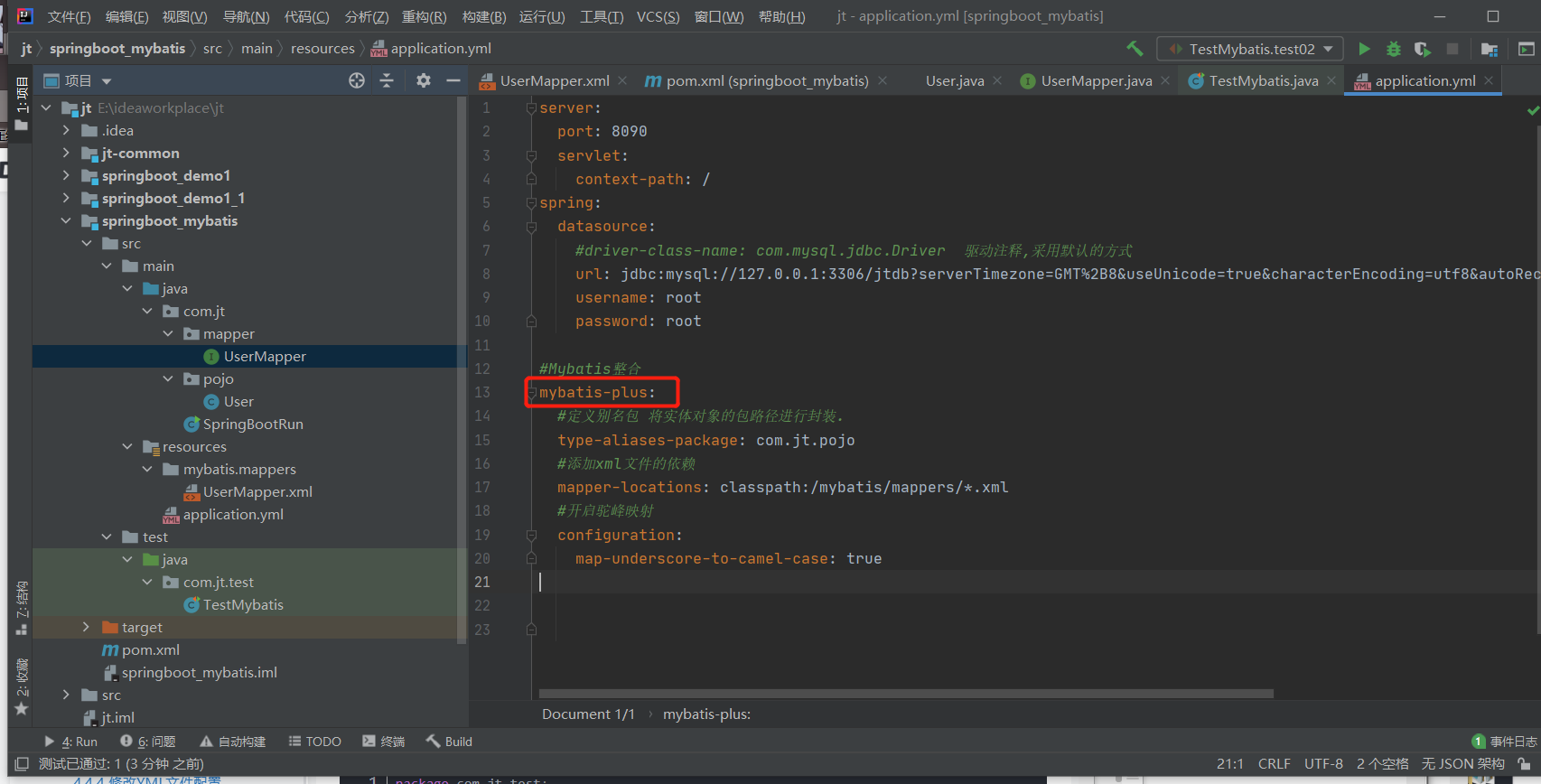The image size is (1541, 784).
Task: Collapse the springboot_mybatis module node
Action: tap(66, 220)
